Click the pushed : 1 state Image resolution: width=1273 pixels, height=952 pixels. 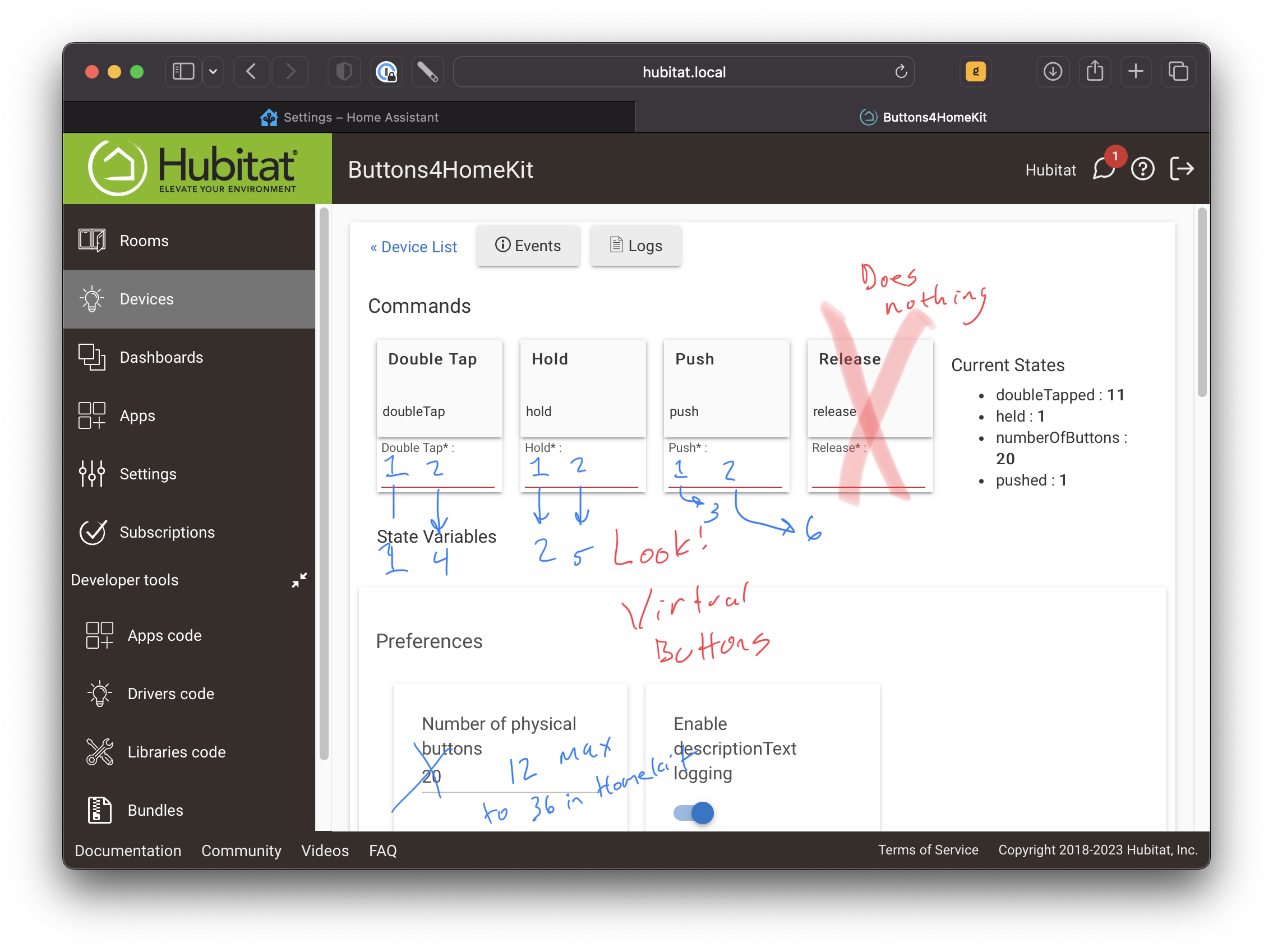coord(1031,480)
